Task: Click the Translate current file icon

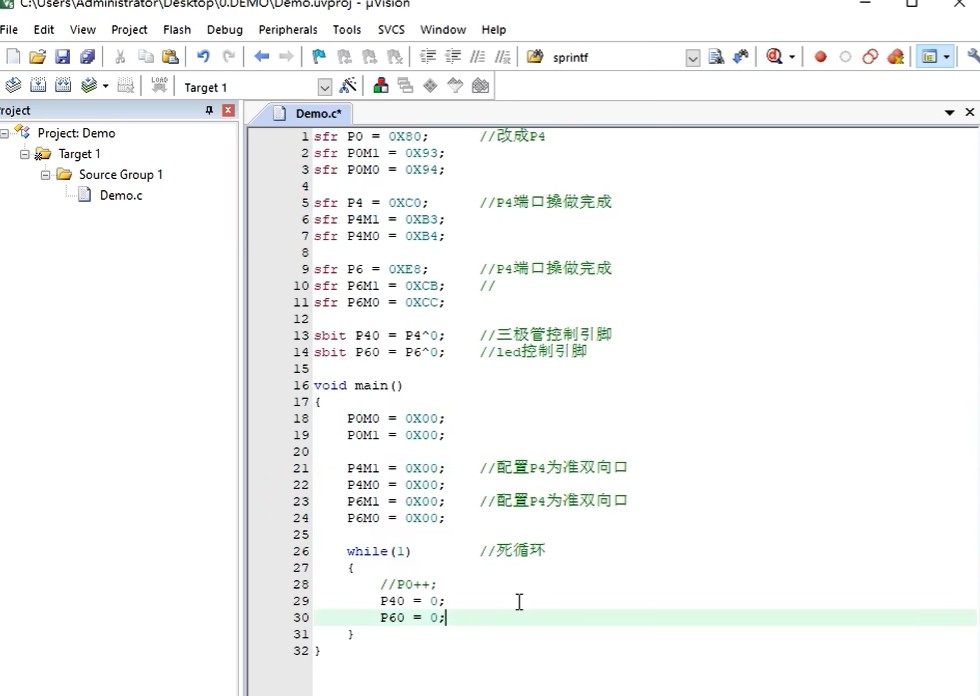Action: [13, 86]
